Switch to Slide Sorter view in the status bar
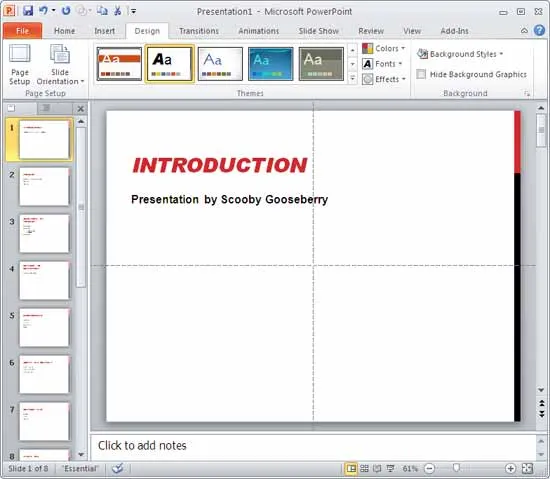The image size is (550, 479). (x=364, y=468)
